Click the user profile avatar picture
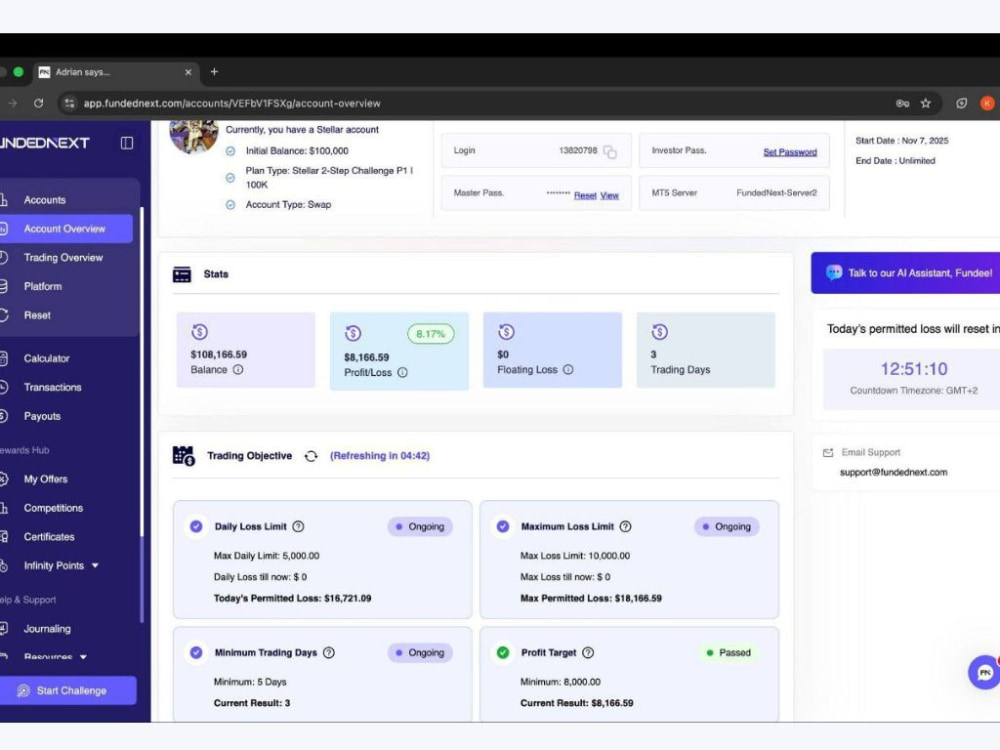1000x750 pixels. coord(194,136)
